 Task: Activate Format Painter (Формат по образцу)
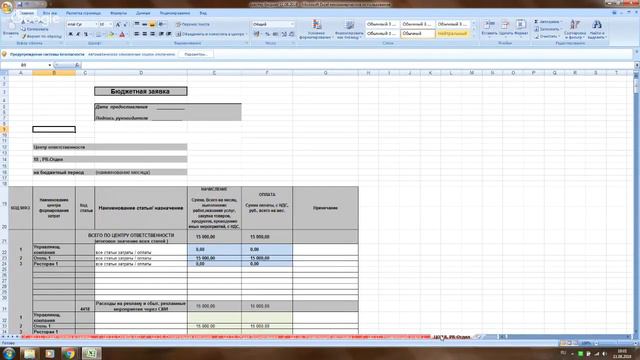coord(41,36)
